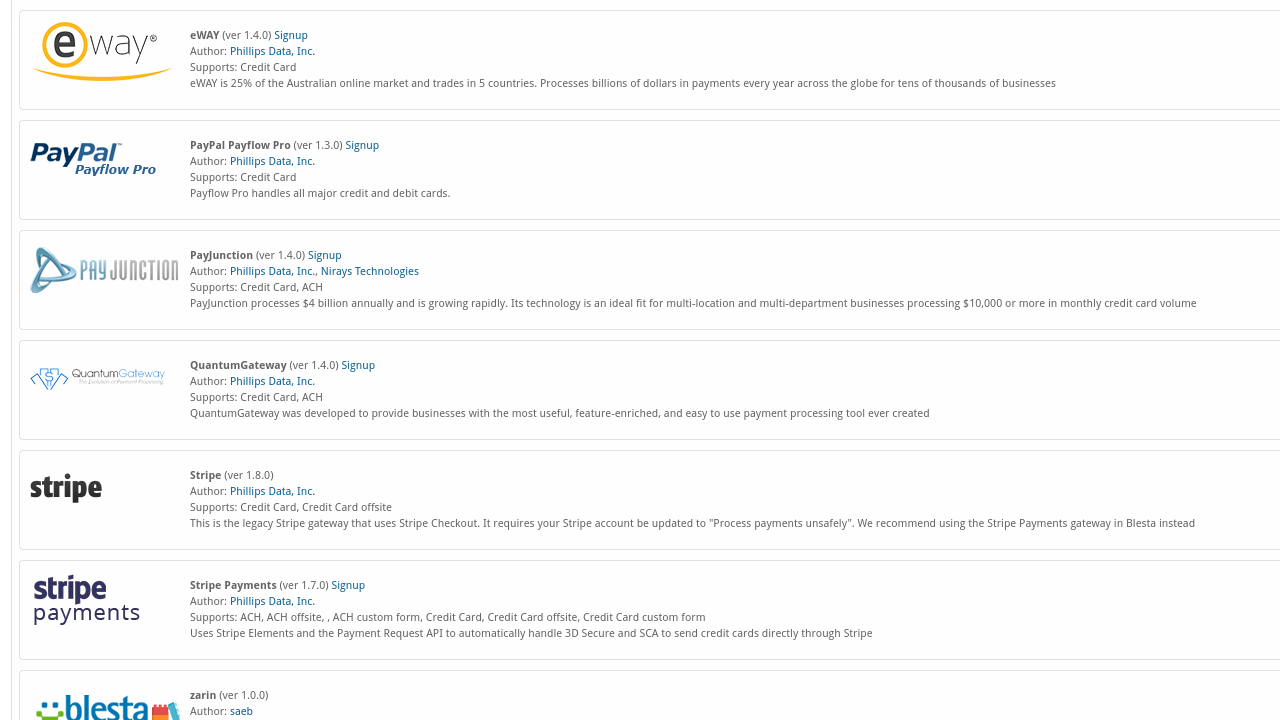Click the PayPal Payflow Pro logo
The width and height of the screenshot is (1280, 720).
pyautogui.click(x=93, y=160)
